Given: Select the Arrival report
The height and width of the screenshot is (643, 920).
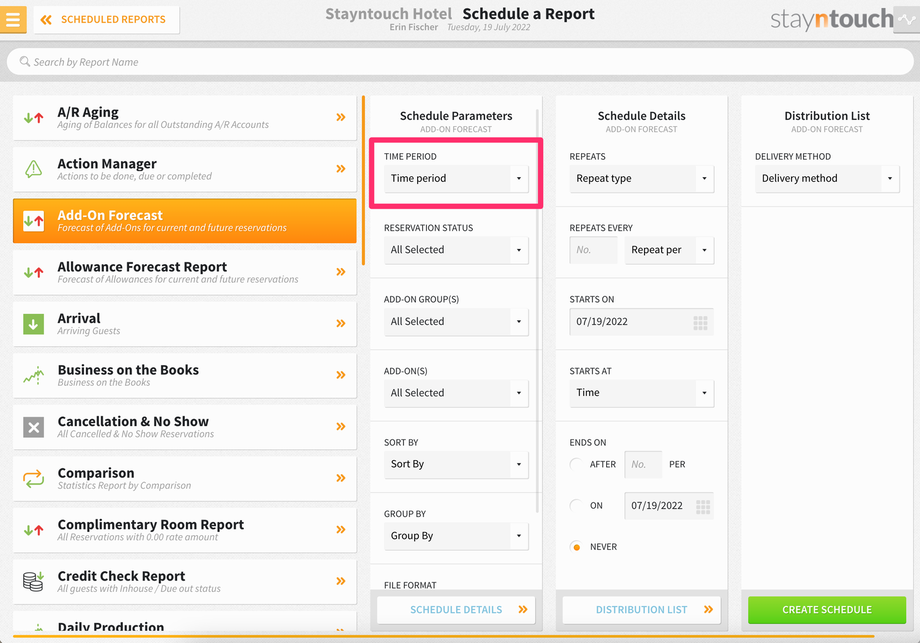Looking at the screenshot, I should pos(184,324).
